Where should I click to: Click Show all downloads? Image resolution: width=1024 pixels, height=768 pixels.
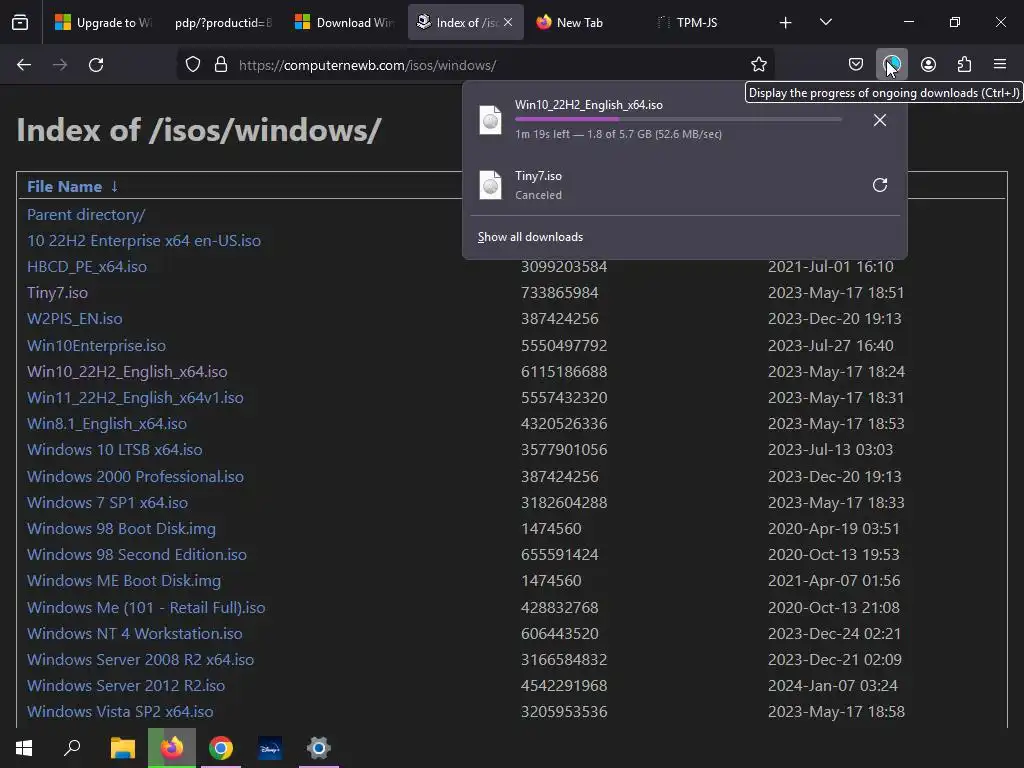pyautogui.click(x=530, y=237)
